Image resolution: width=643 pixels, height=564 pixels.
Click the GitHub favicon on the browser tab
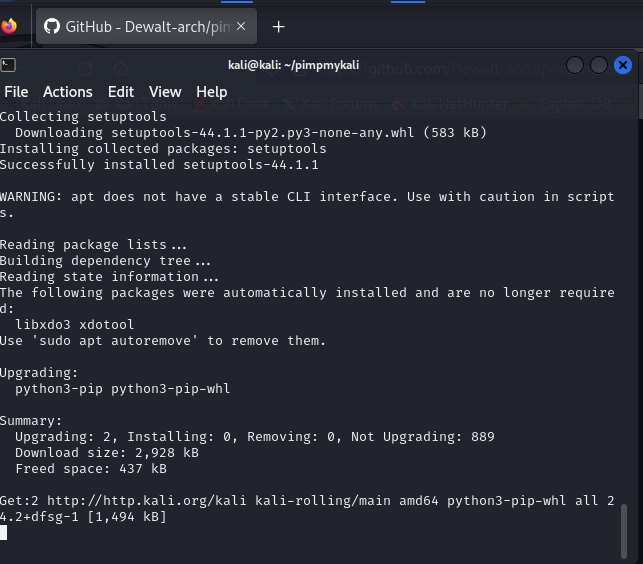52,27
